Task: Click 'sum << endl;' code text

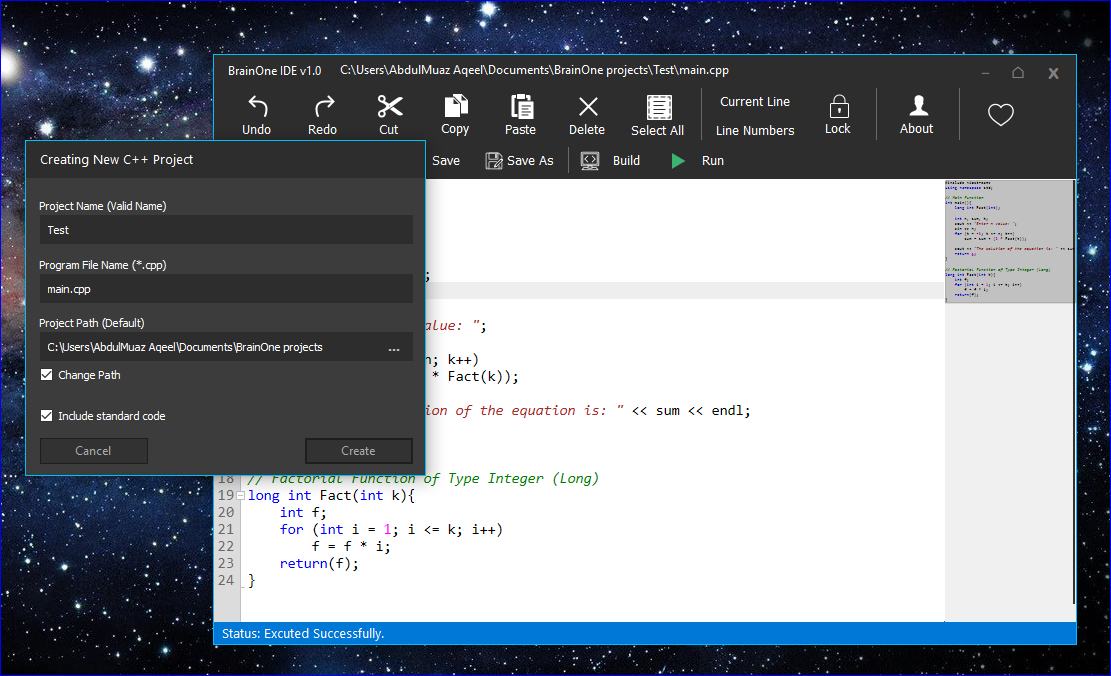Action: [703, 410]
